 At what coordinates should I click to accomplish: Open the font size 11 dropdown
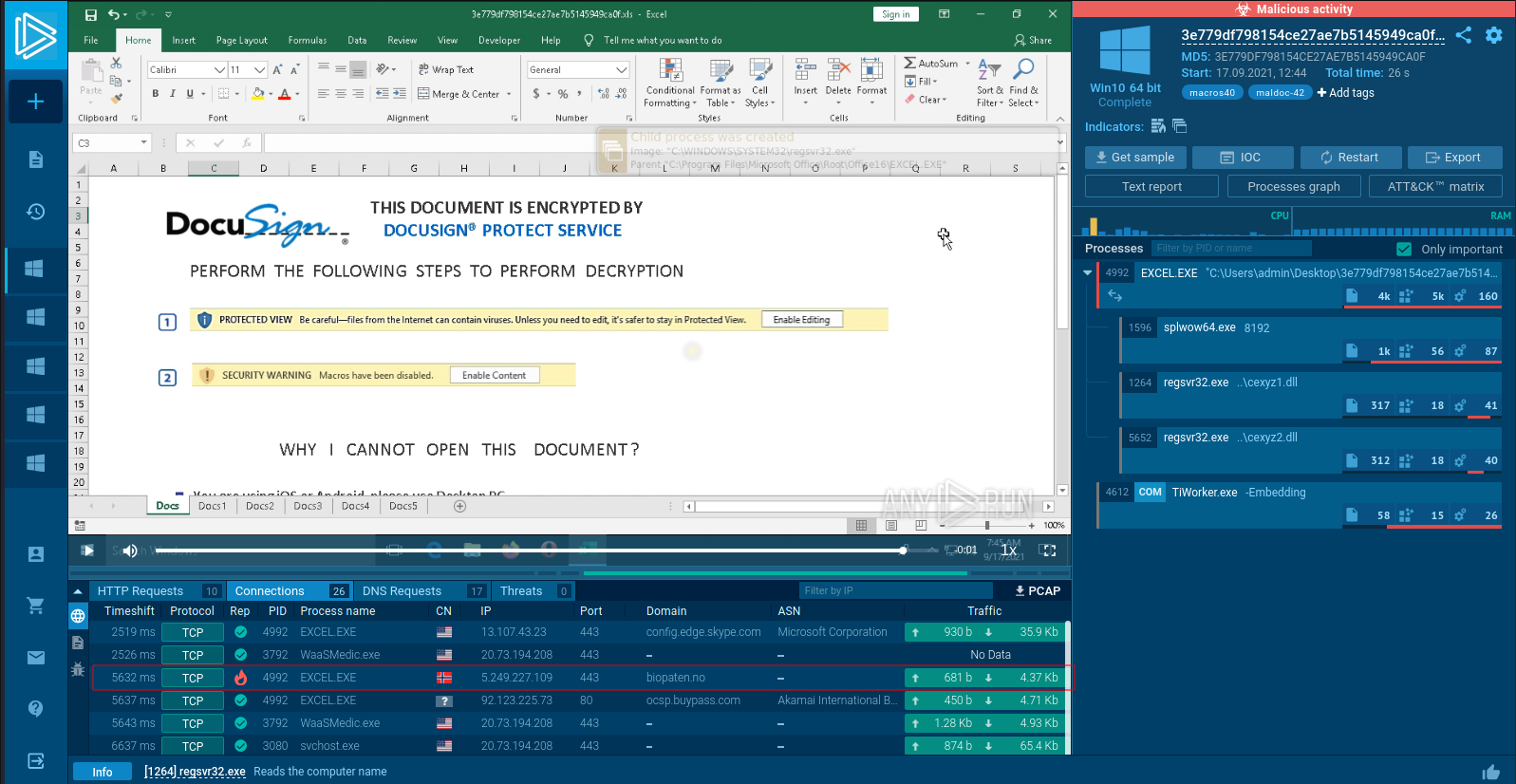pyautogui.click(x=259, y=69)
